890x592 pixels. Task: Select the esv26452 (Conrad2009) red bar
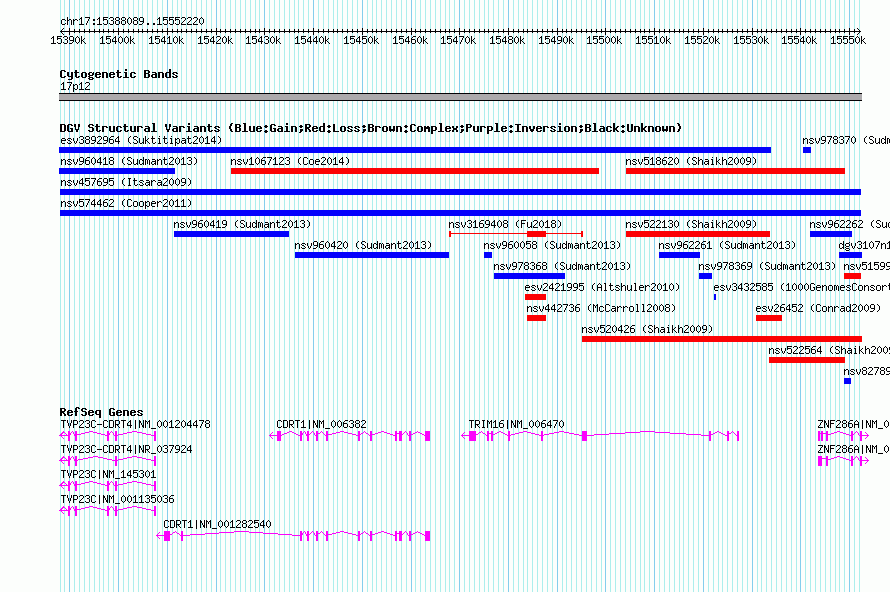click(769, 318)
